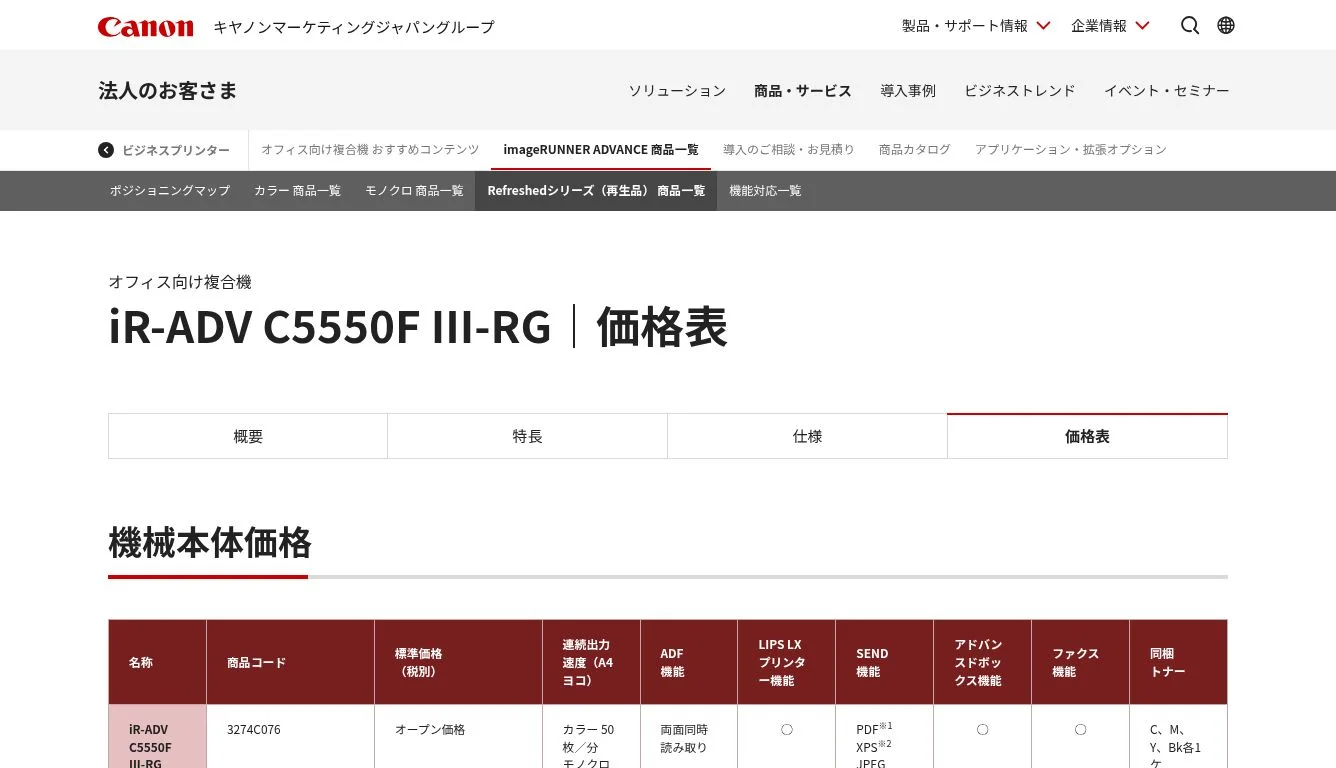Click キヤノンマーケティングジャパングループ text
Viewport: 1336px width, 768px height.
pos(354,27)
